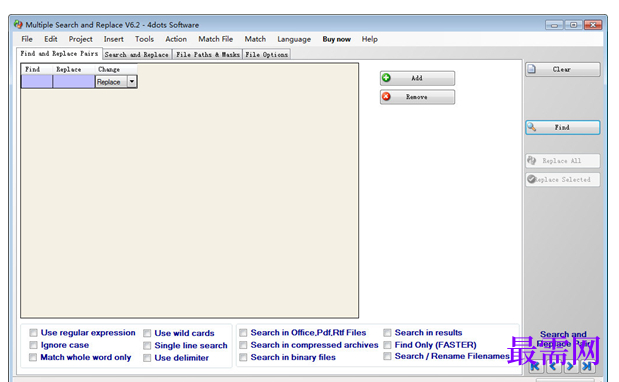Toggle Find Only (FASTER) checkbox
Image resolution: width=619 pixels, height=382 pixels.
(x=387, y=345)
